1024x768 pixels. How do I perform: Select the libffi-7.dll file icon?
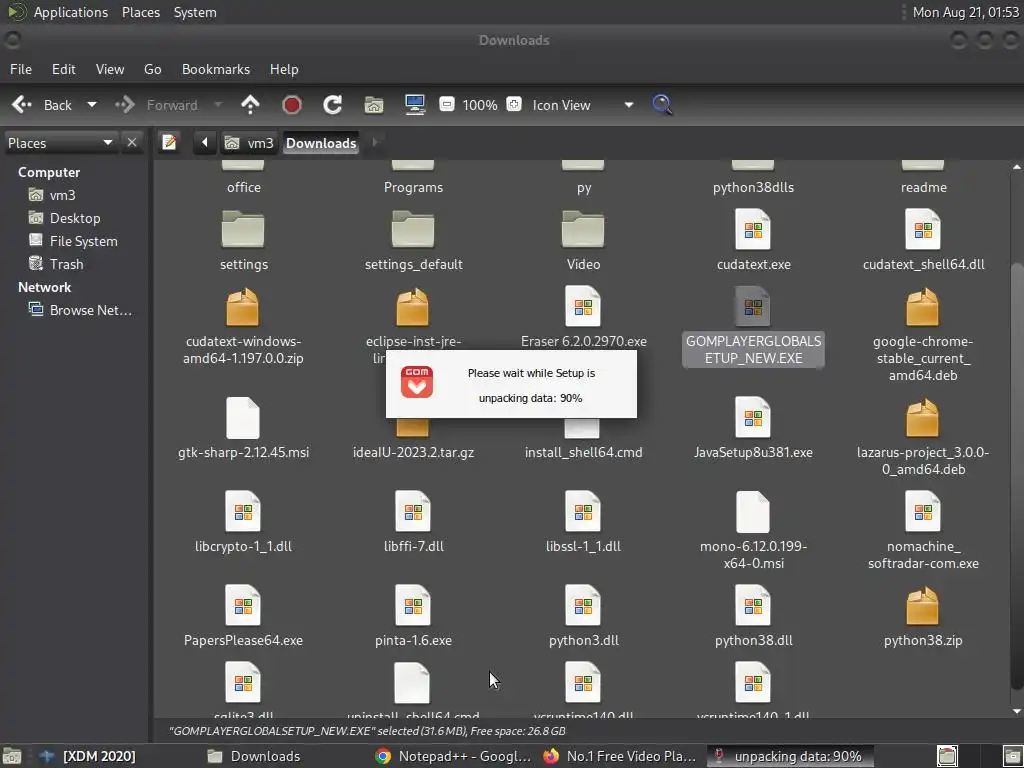[413, 511]
